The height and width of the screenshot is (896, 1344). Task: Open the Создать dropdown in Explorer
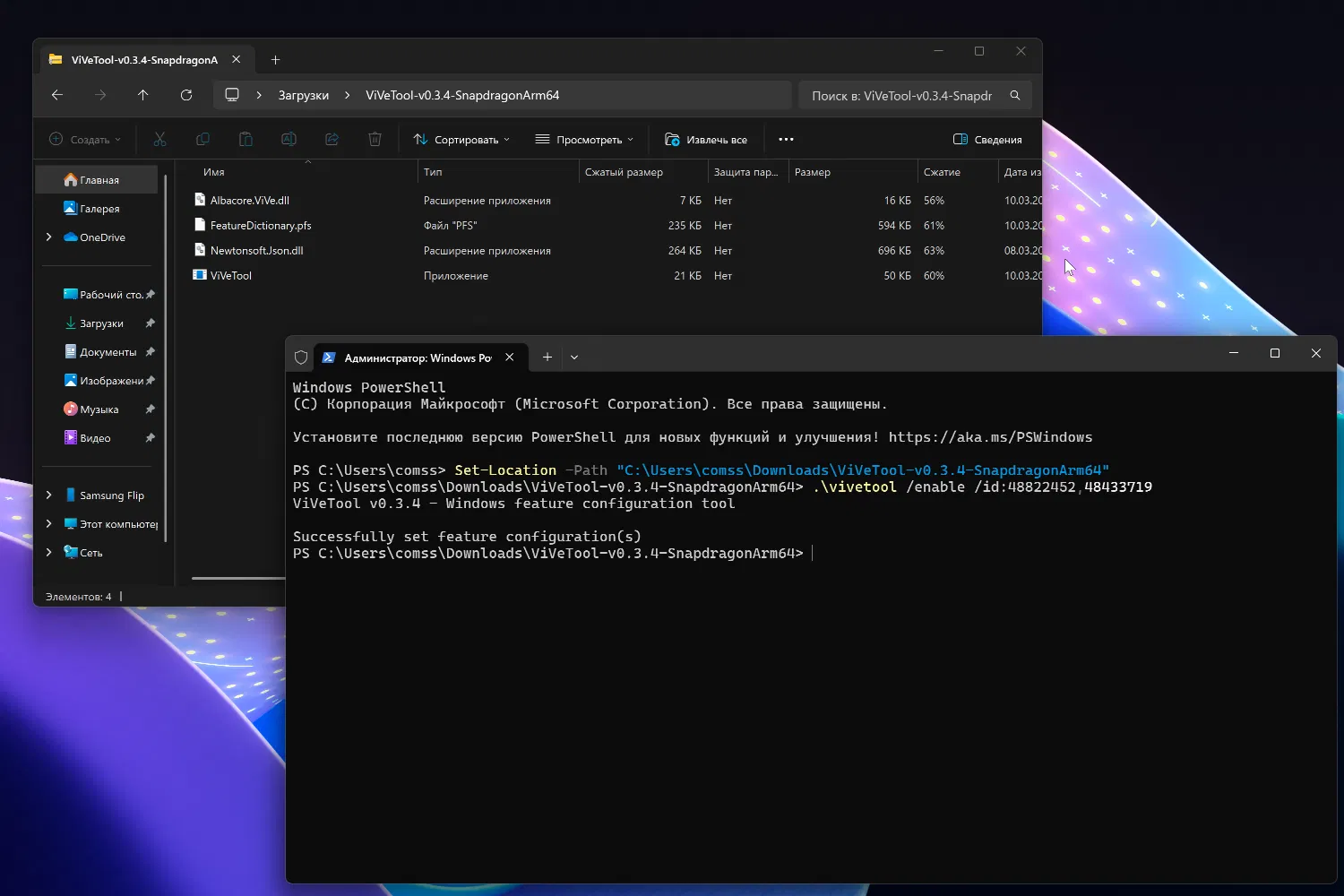84,139
